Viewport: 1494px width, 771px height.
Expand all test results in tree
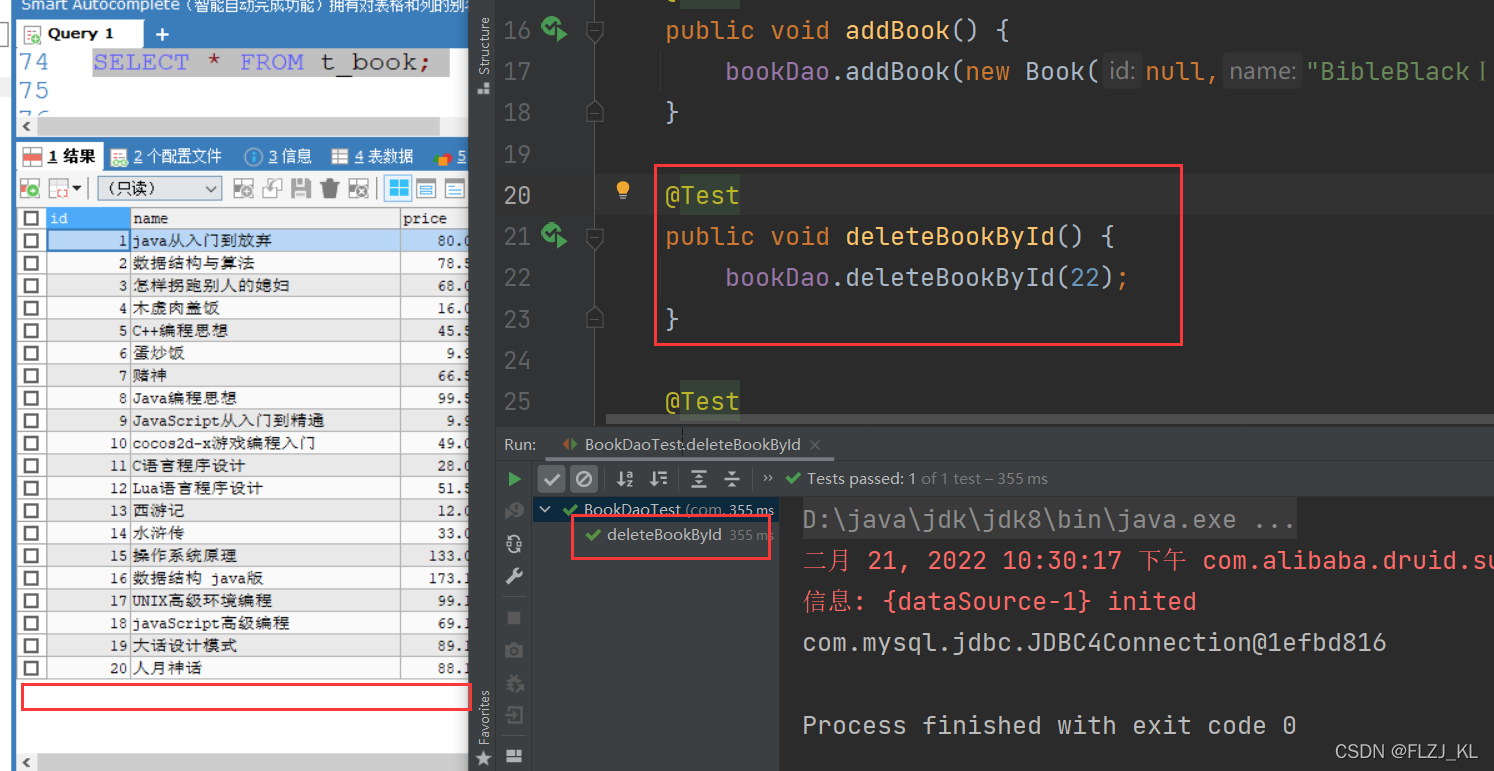pyautogui.click(x=699, y=478)
